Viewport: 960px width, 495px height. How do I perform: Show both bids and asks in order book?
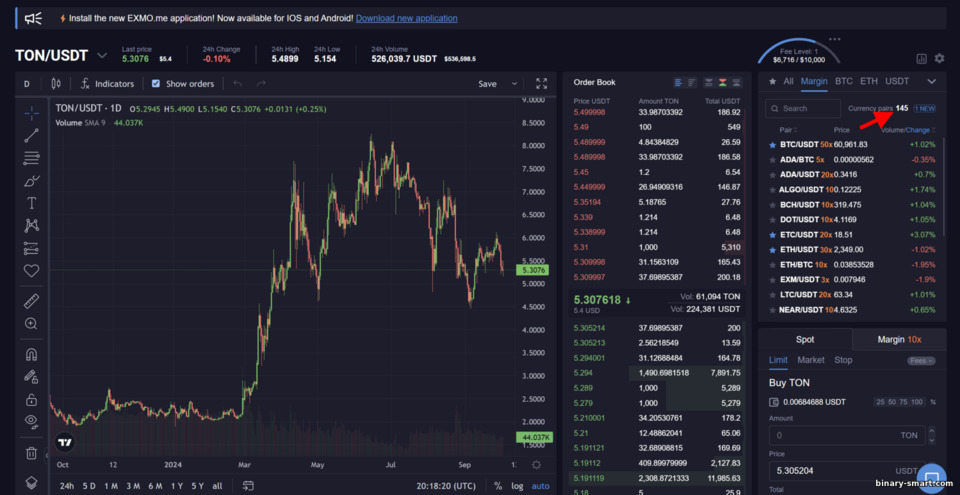(722, 82)
